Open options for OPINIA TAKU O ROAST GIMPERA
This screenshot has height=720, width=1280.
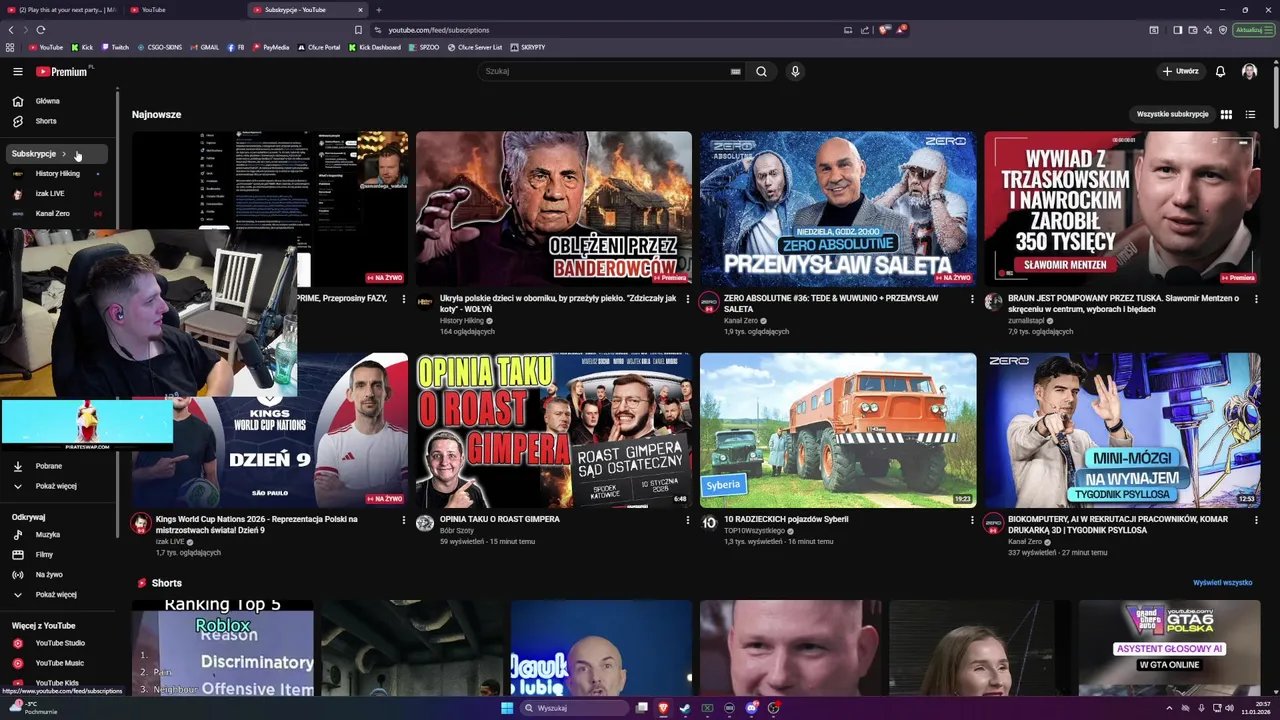click(x=687, y=520)
